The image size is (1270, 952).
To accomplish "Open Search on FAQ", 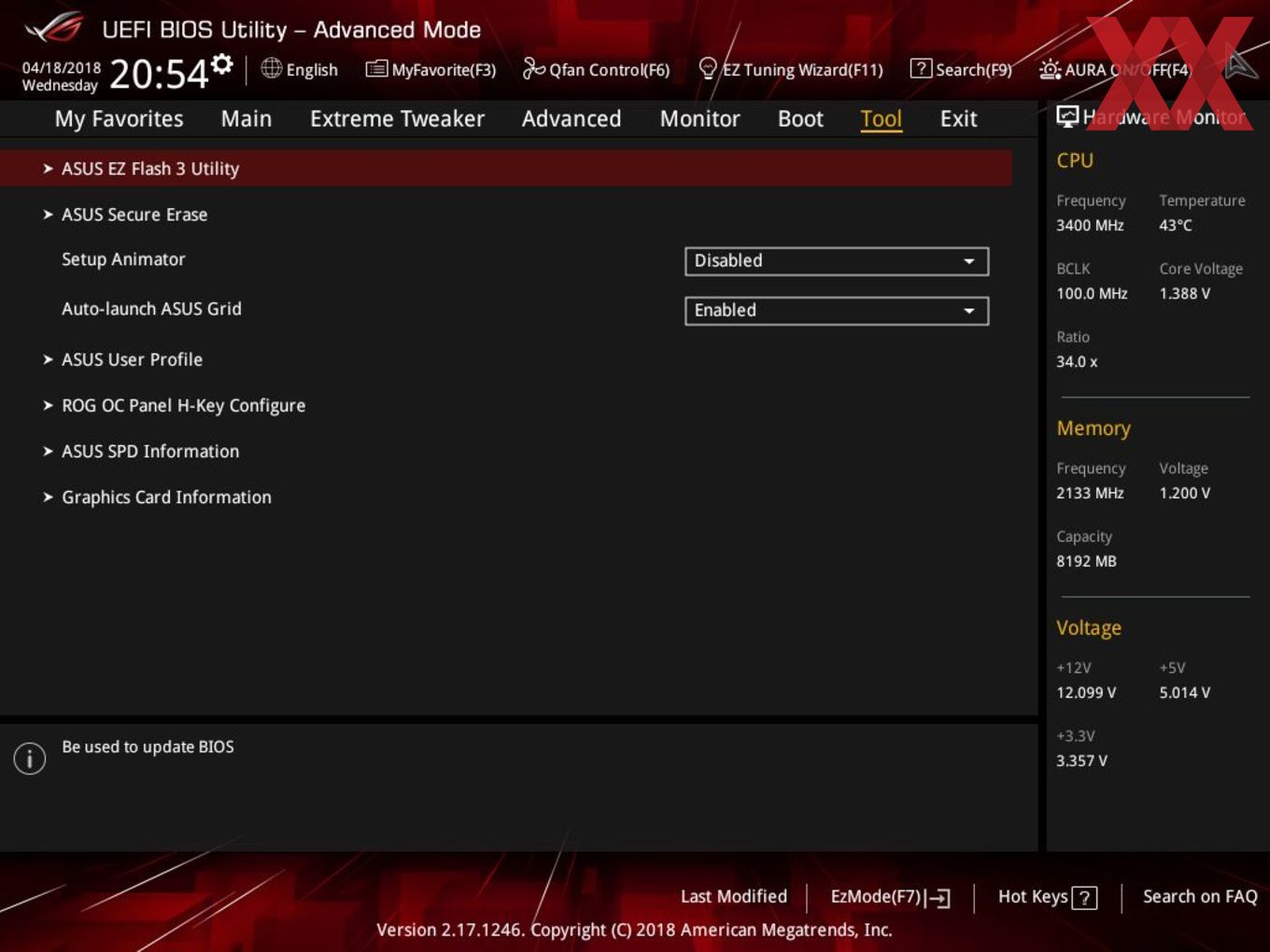I will pos(1200,896).
